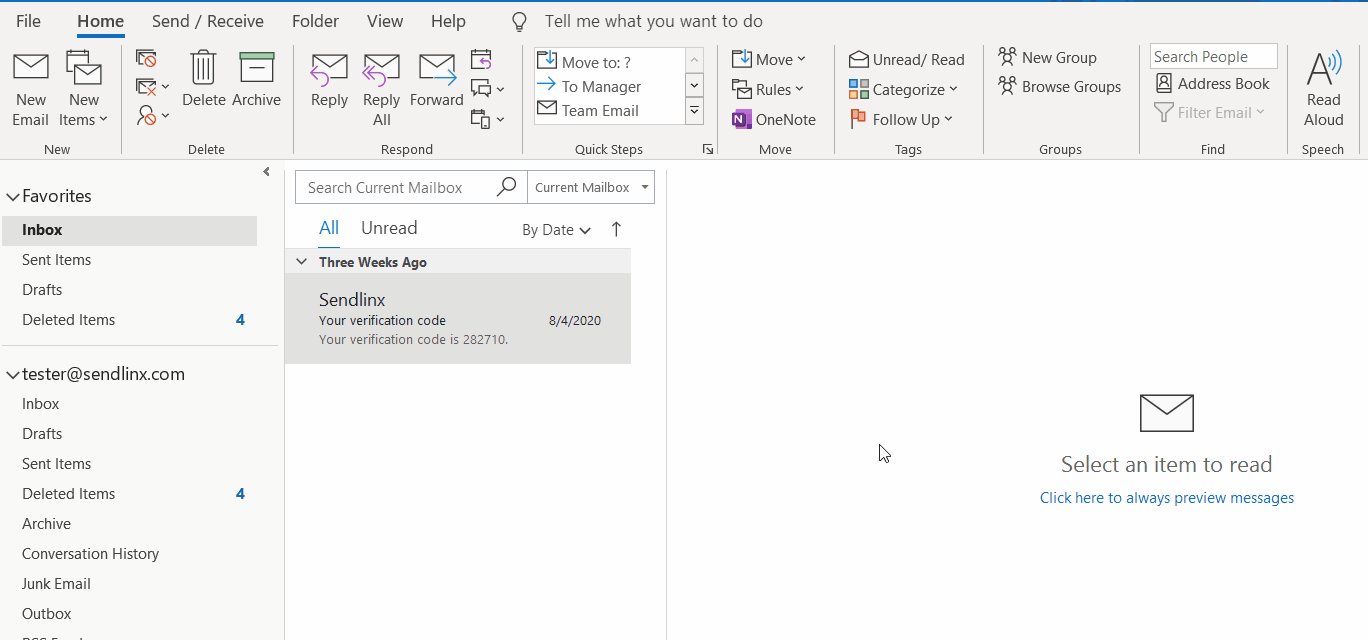
Task: Expand the Quick Steps gallery
Action: (x=694, y=110)
